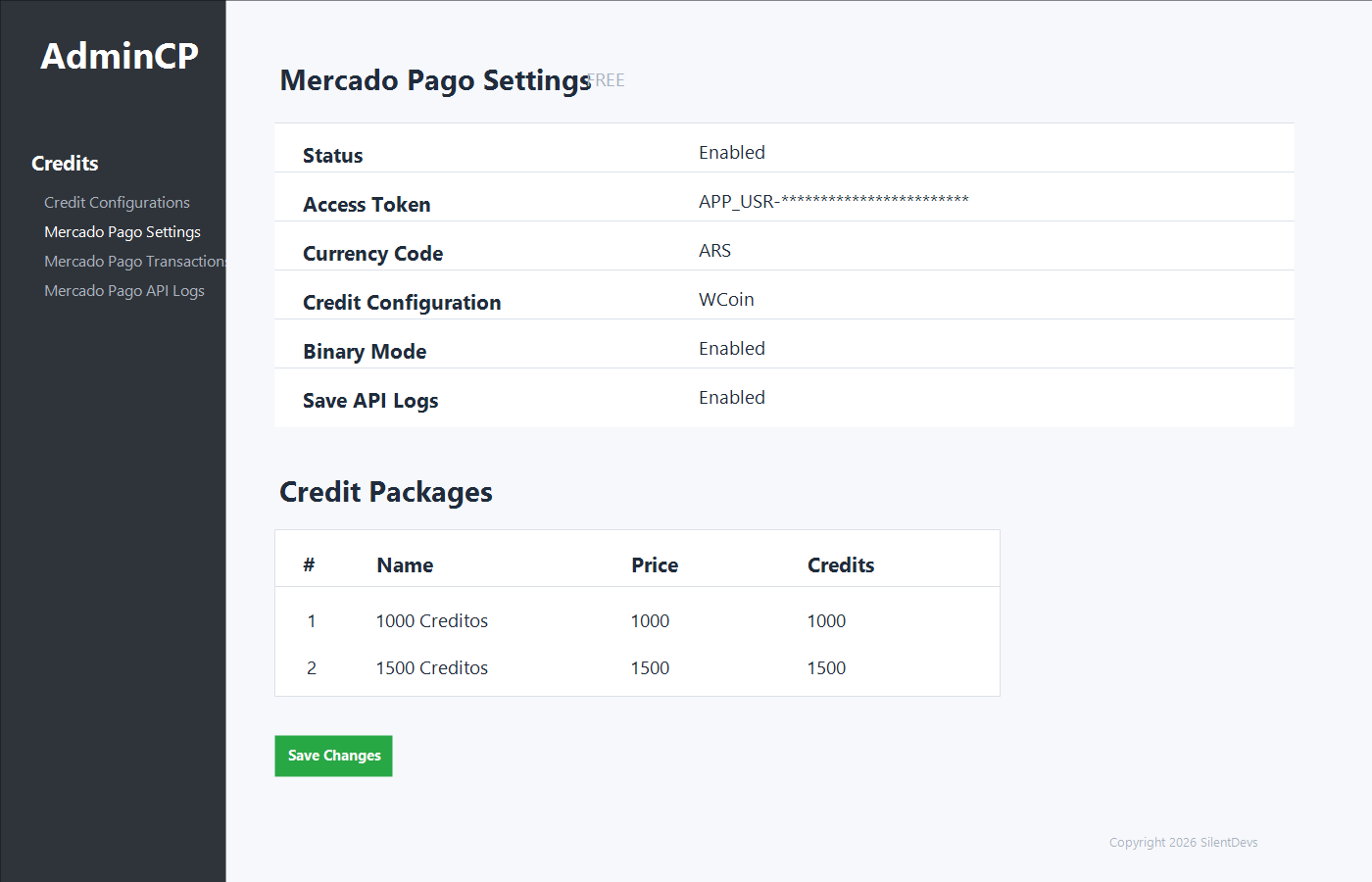Click the Save API Logs Enabled value
1372x882 pixels.
point(732,398)
